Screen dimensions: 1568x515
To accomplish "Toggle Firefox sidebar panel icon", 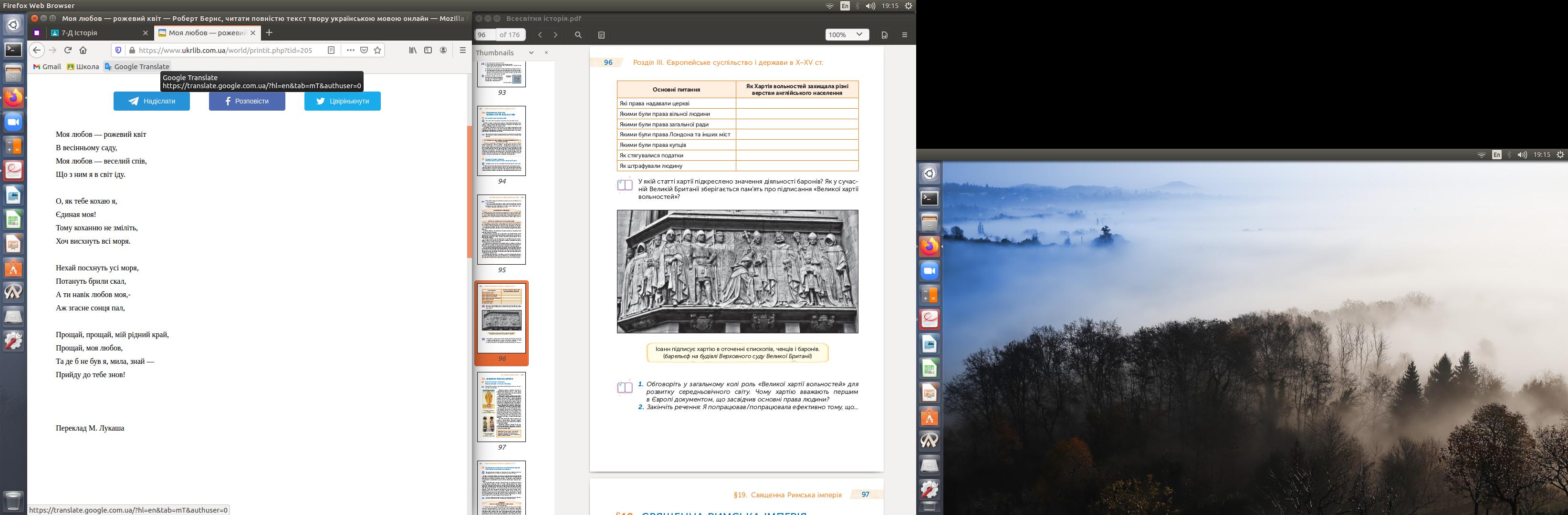I will (x=428, y=51).
